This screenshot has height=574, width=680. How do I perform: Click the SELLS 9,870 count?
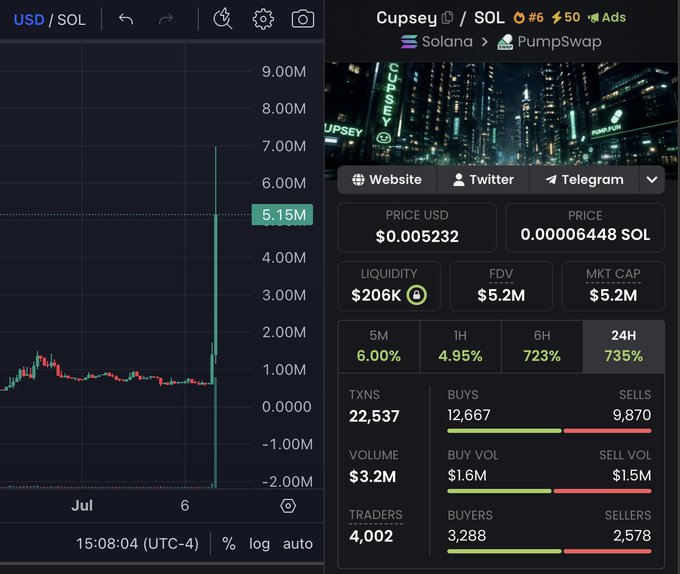pyautogui.click(x=631, y=415)
